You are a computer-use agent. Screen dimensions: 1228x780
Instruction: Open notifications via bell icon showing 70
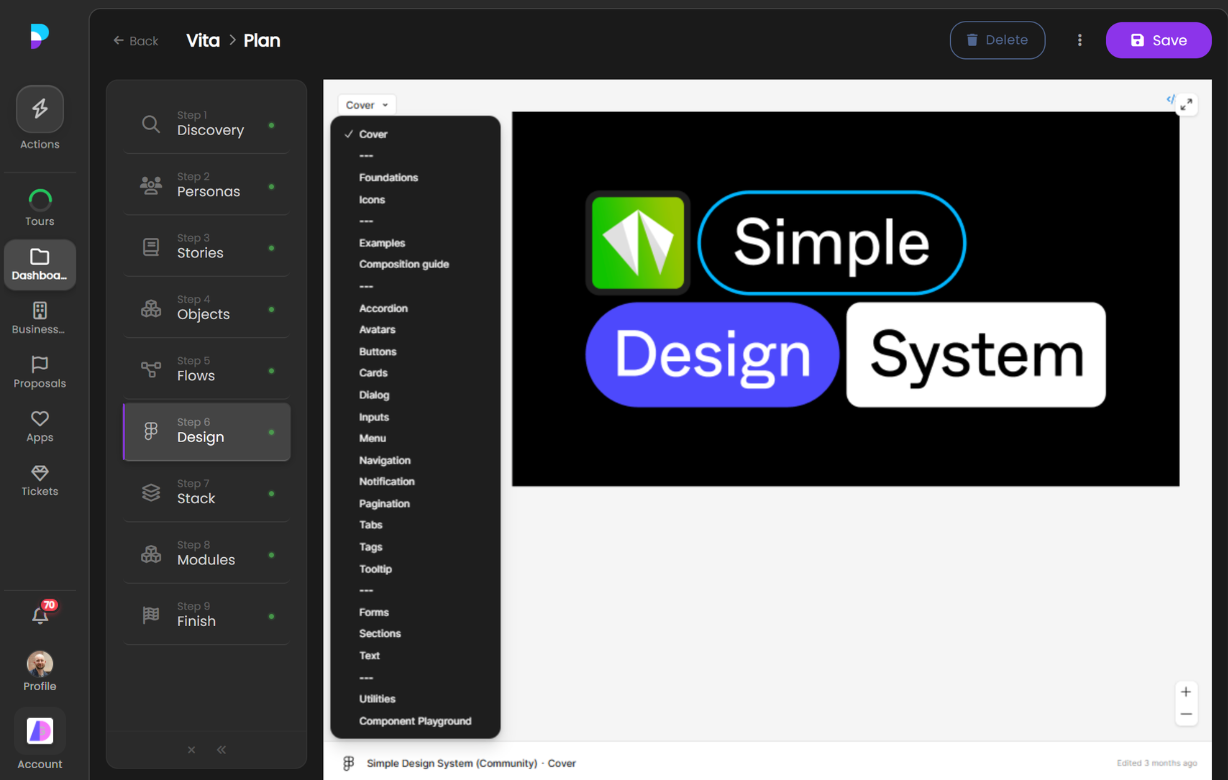[39, 614]
